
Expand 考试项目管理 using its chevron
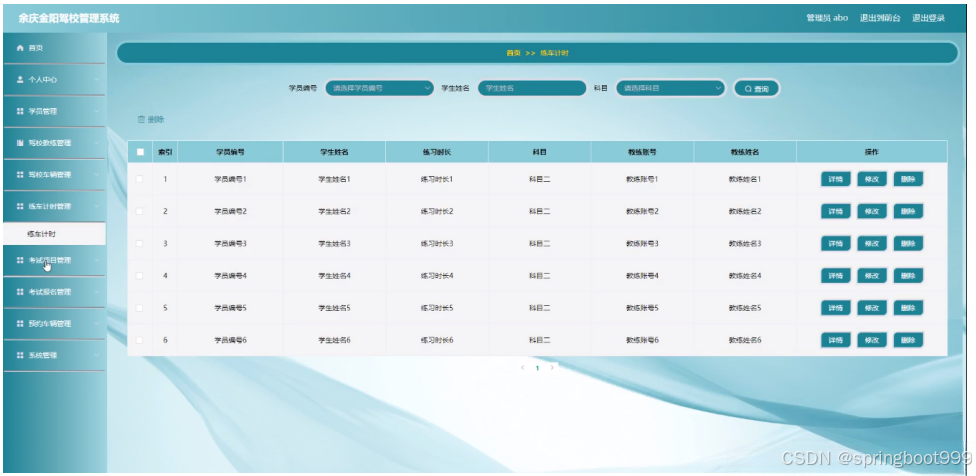(97, 260)
